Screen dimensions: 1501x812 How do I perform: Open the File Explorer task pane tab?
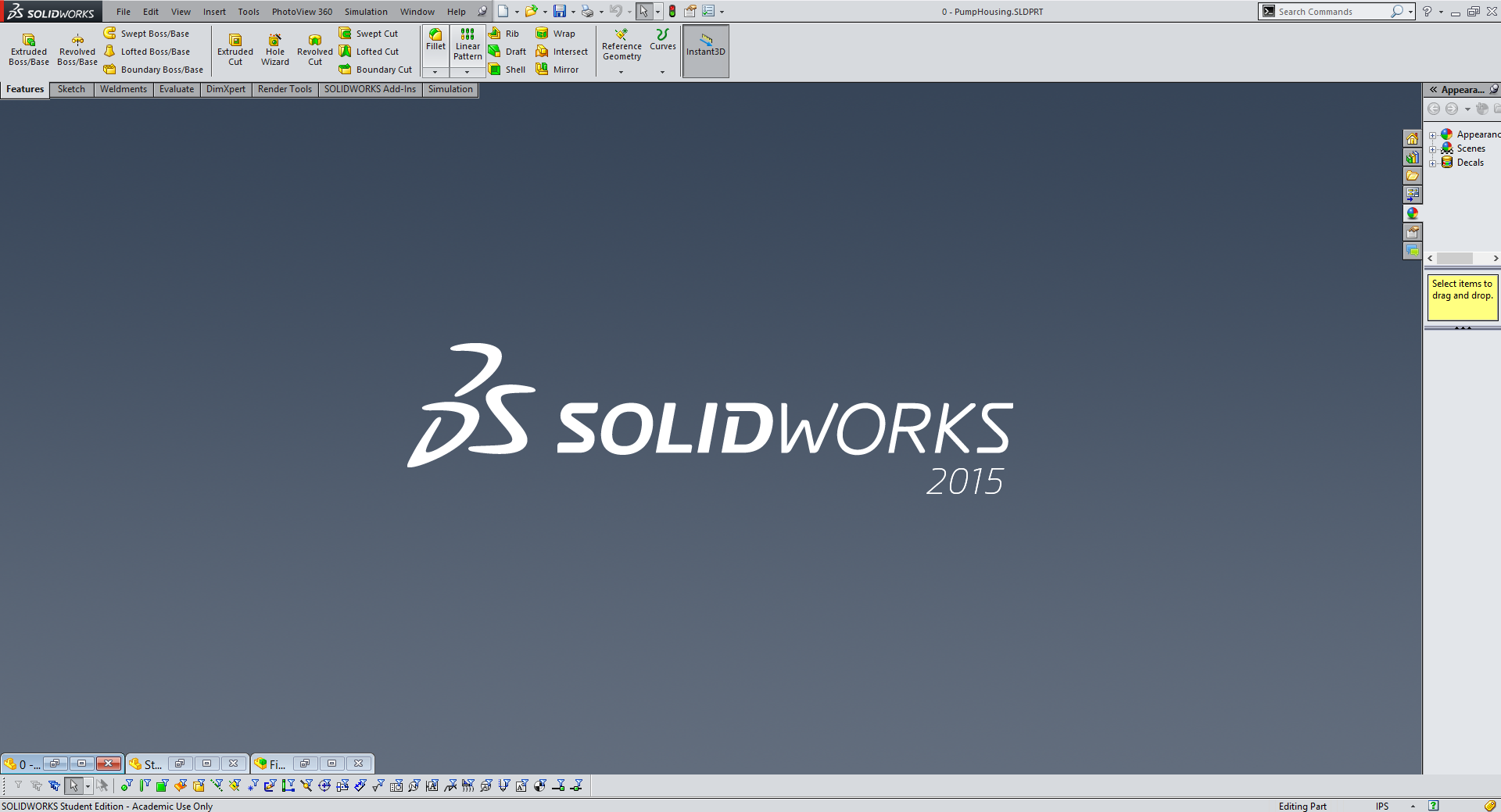(x=1412, y=176)
